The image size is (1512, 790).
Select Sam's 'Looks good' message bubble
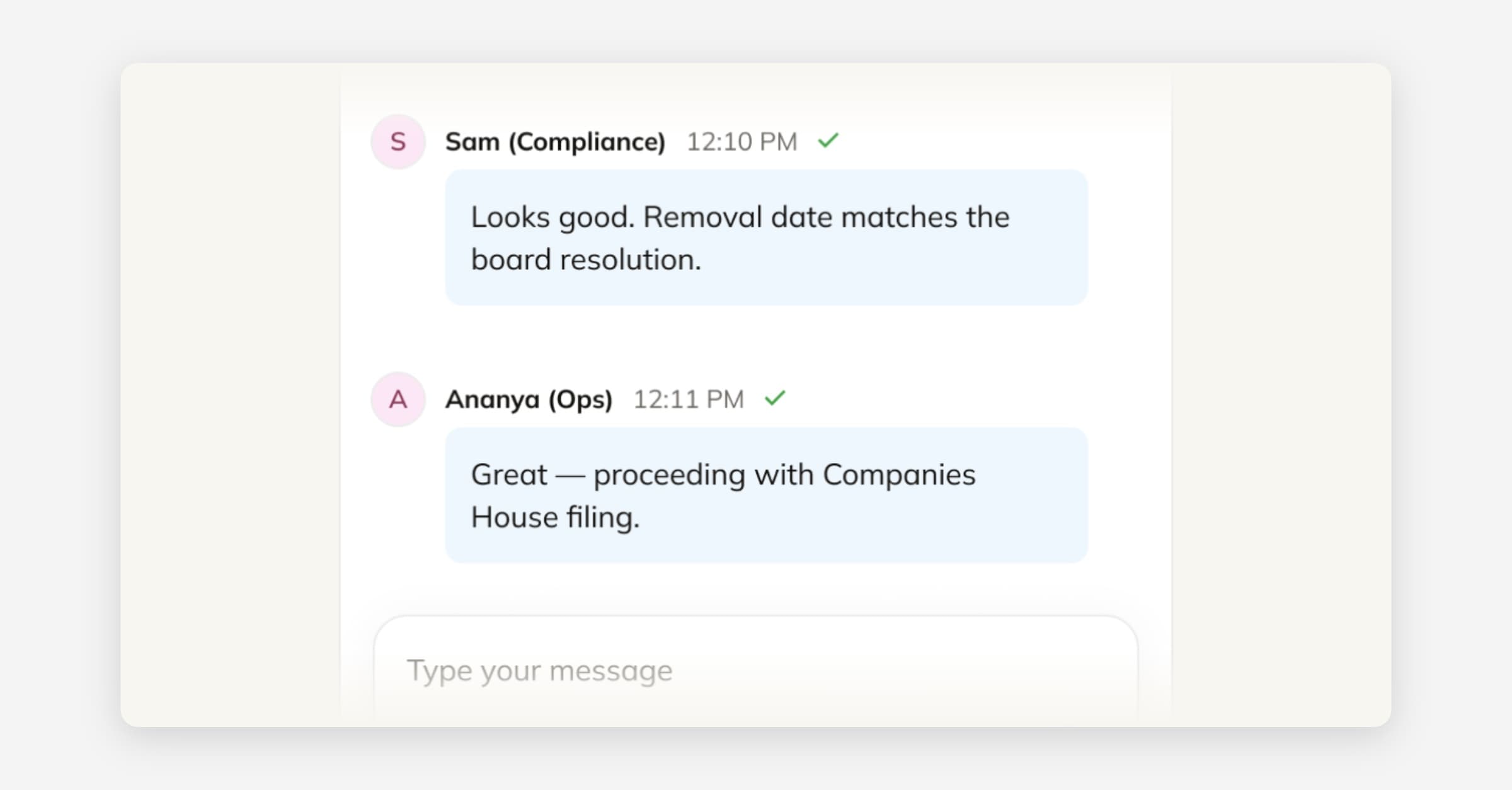765,238
